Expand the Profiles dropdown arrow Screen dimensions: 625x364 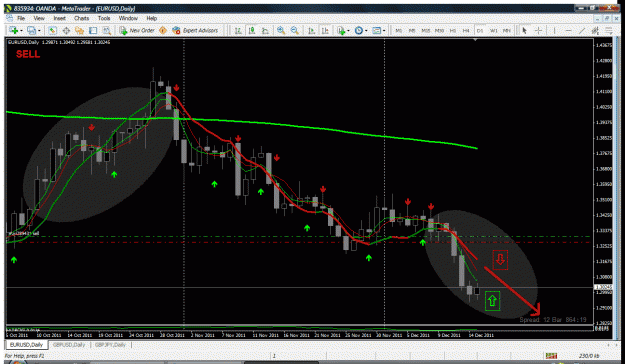[x=39, y=31]
